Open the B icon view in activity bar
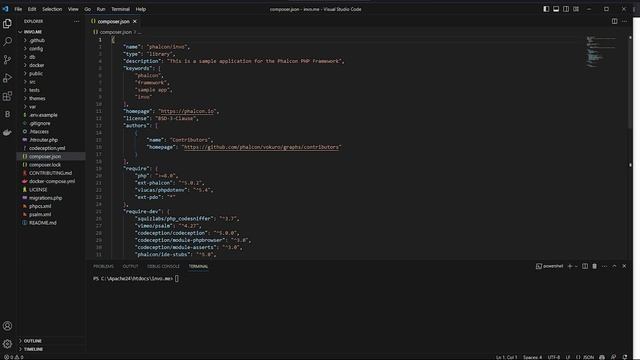Image resolution: width=640 pixels, height=360 pixels. click(7, 114)
